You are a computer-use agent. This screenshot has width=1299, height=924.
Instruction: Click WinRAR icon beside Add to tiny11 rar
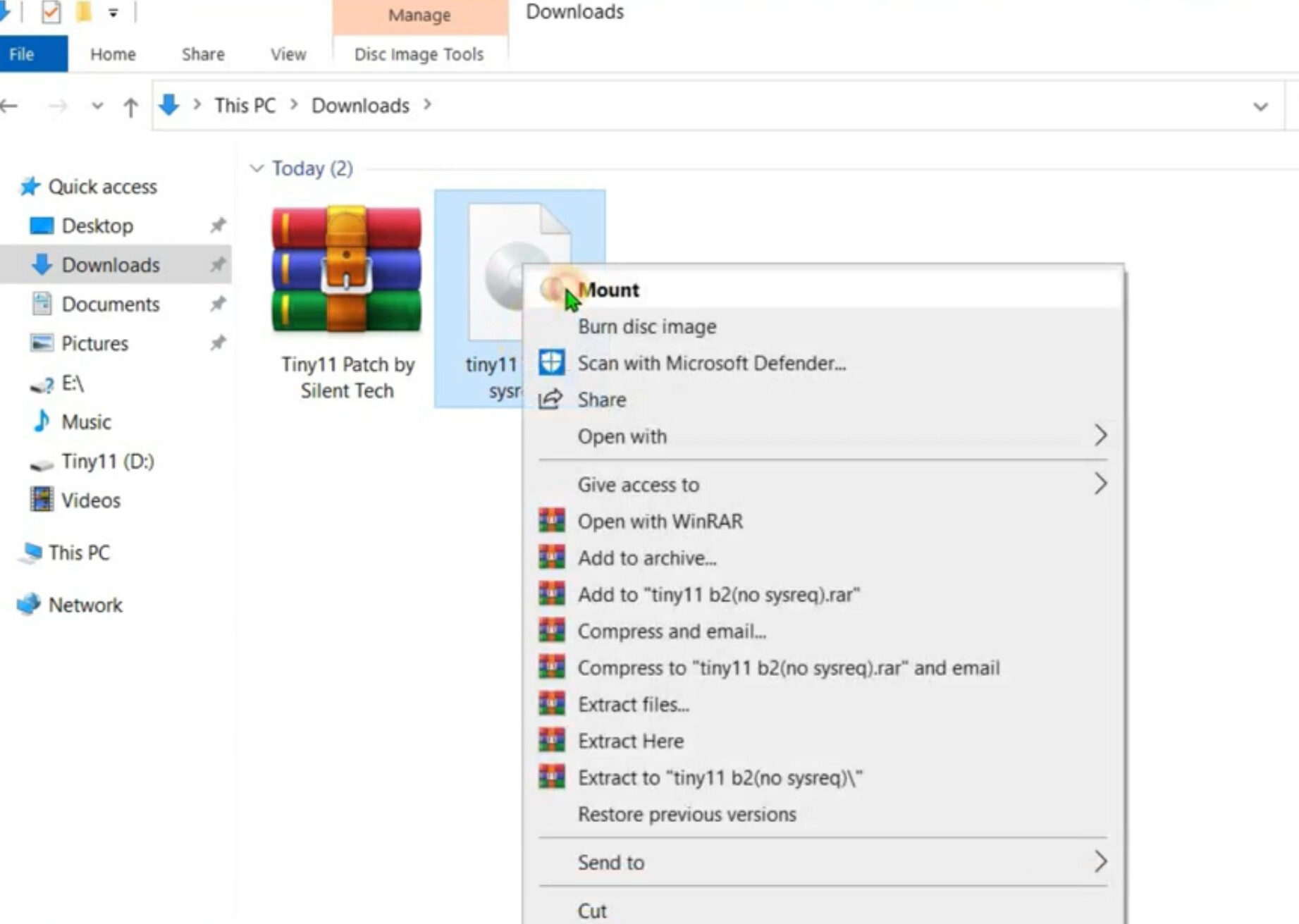tap(551, 594)
